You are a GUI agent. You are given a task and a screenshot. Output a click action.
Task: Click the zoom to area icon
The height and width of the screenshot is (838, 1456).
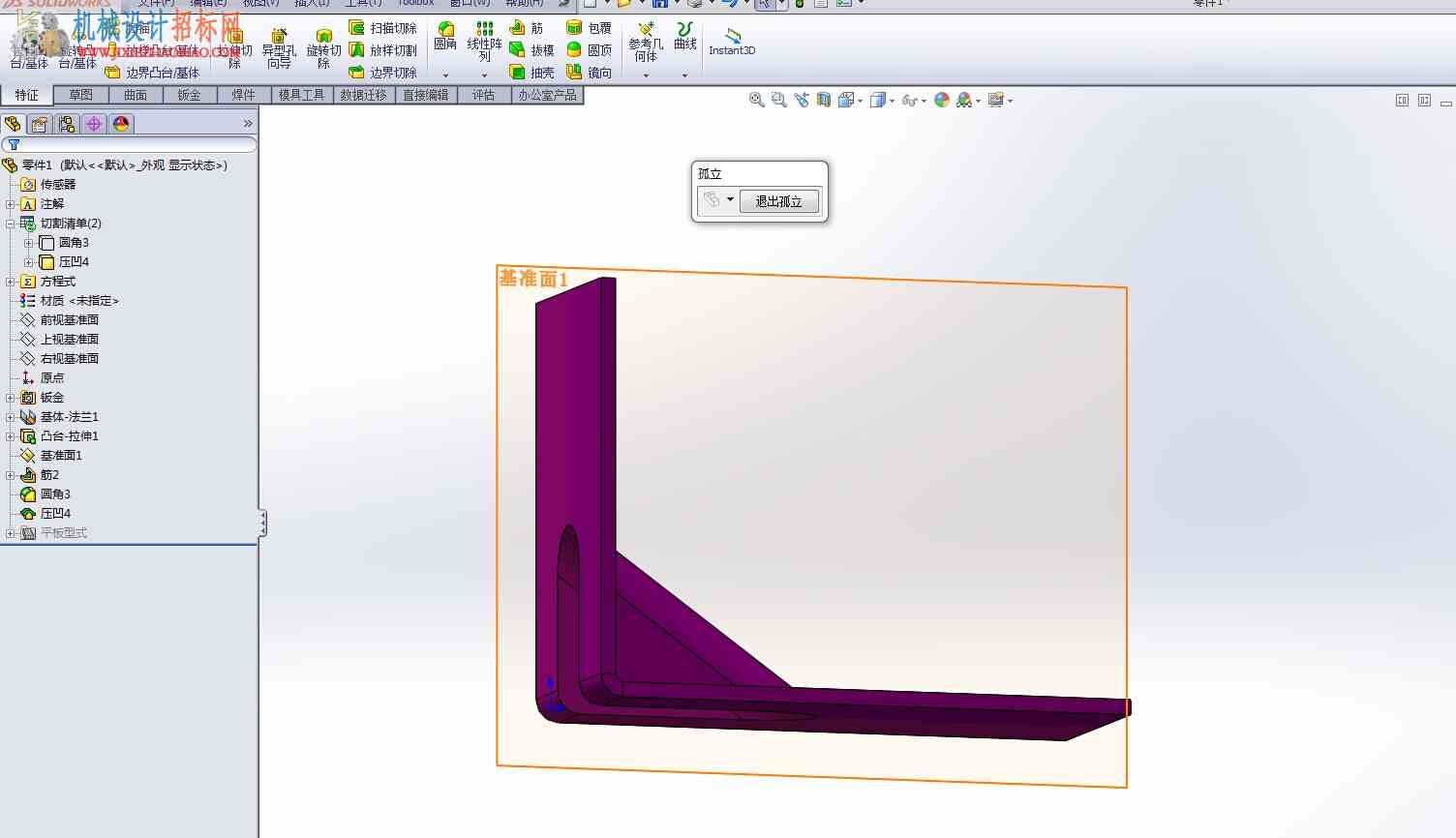[779, 100]
